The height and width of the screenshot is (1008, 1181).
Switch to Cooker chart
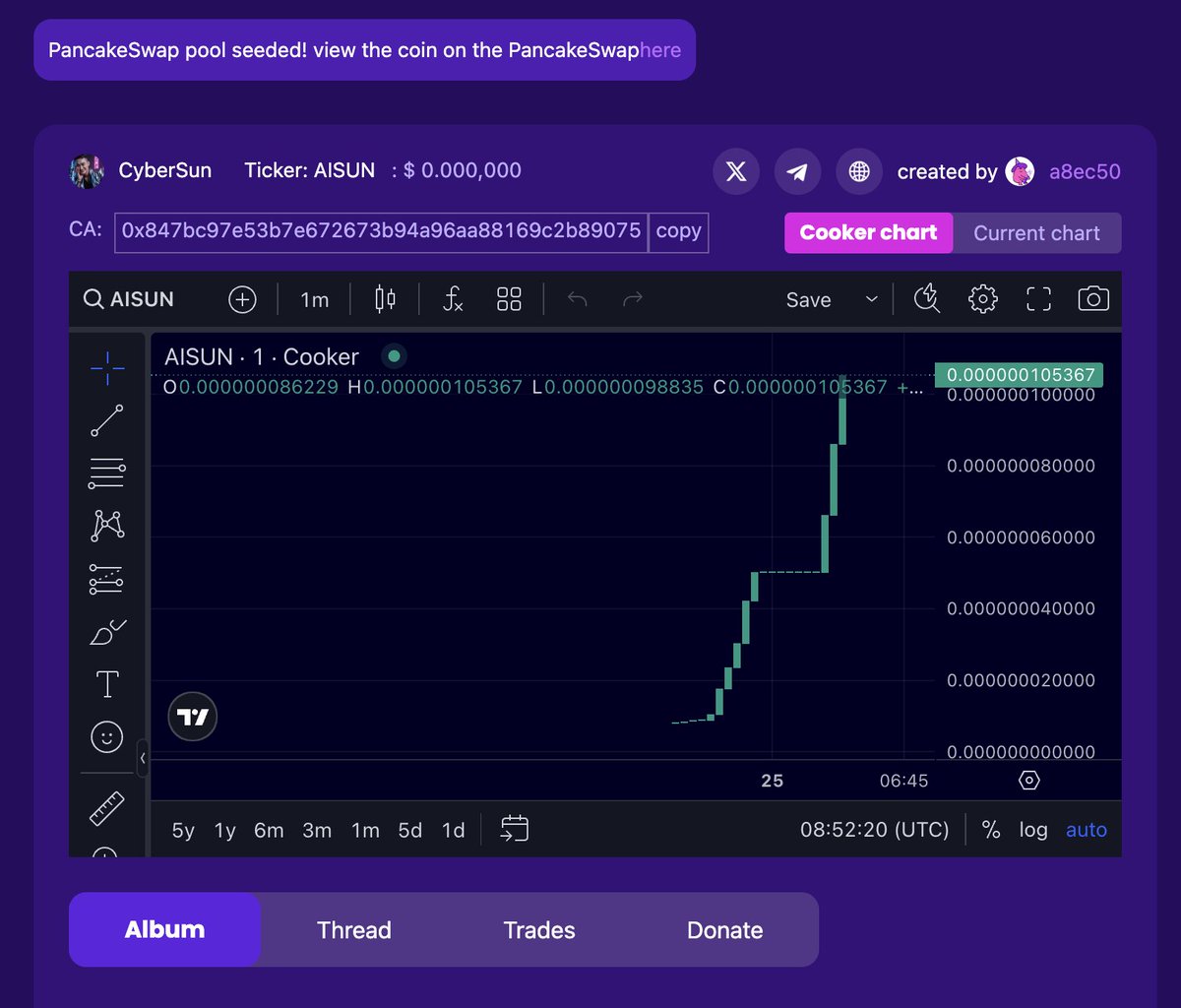[x=868, y=233]
